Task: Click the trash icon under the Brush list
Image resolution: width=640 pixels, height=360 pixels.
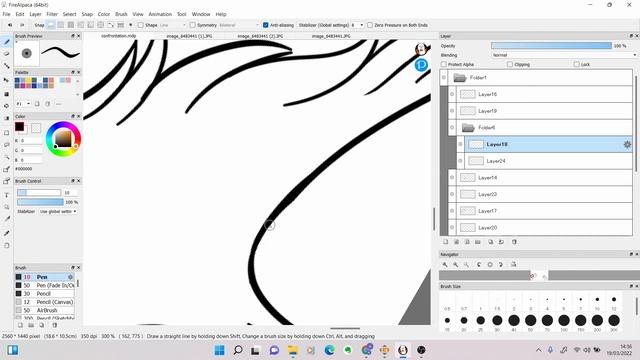Action: tap(54, 325)
